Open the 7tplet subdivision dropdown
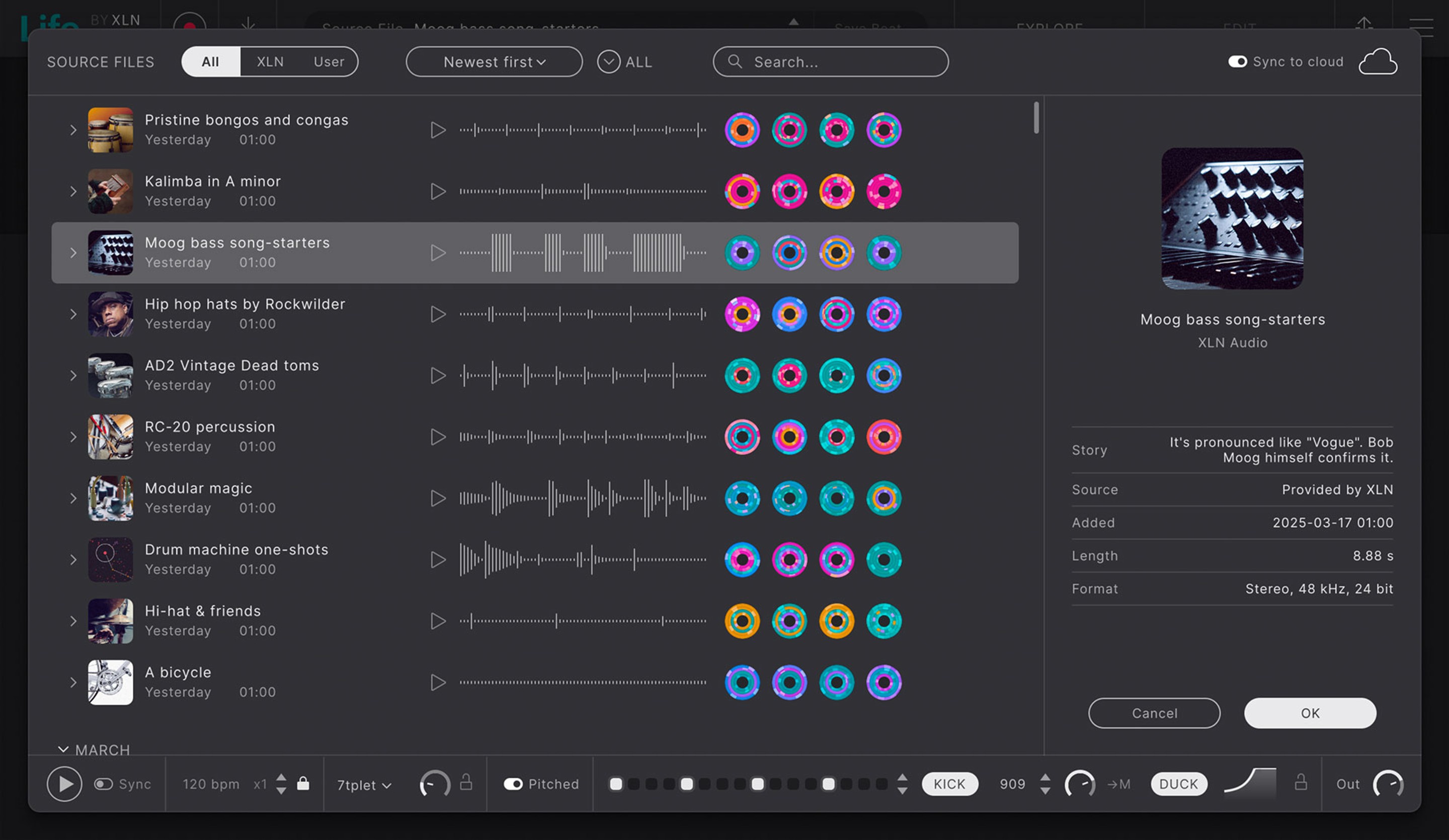The height and width of the screenshot is (840, 1449). coord(364,785)
